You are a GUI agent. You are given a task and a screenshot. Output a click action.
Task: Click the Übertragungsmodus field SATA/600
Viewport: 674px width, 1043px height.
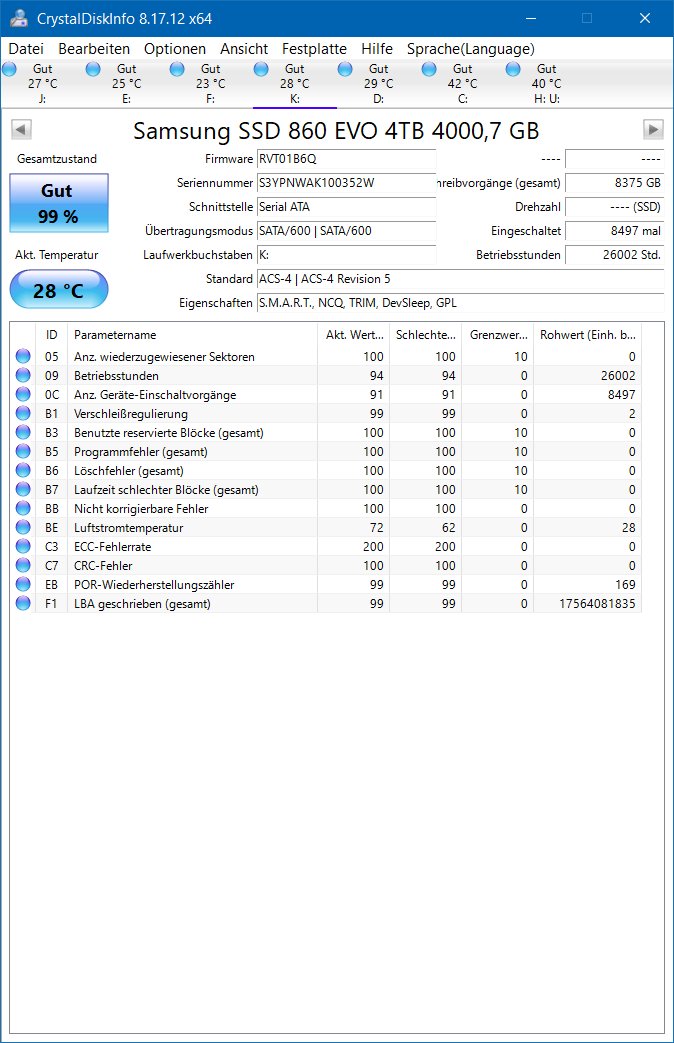click(346, 231)
